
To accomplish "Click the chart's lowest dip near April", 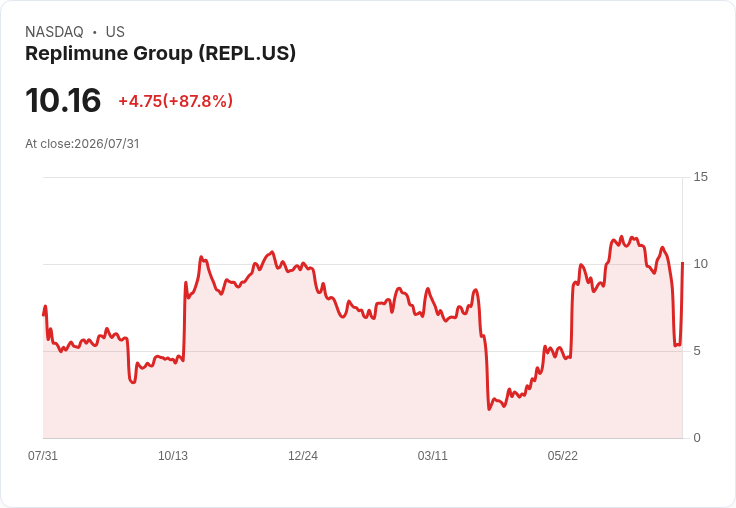I will pyautogui.click(x=489, y=409).
